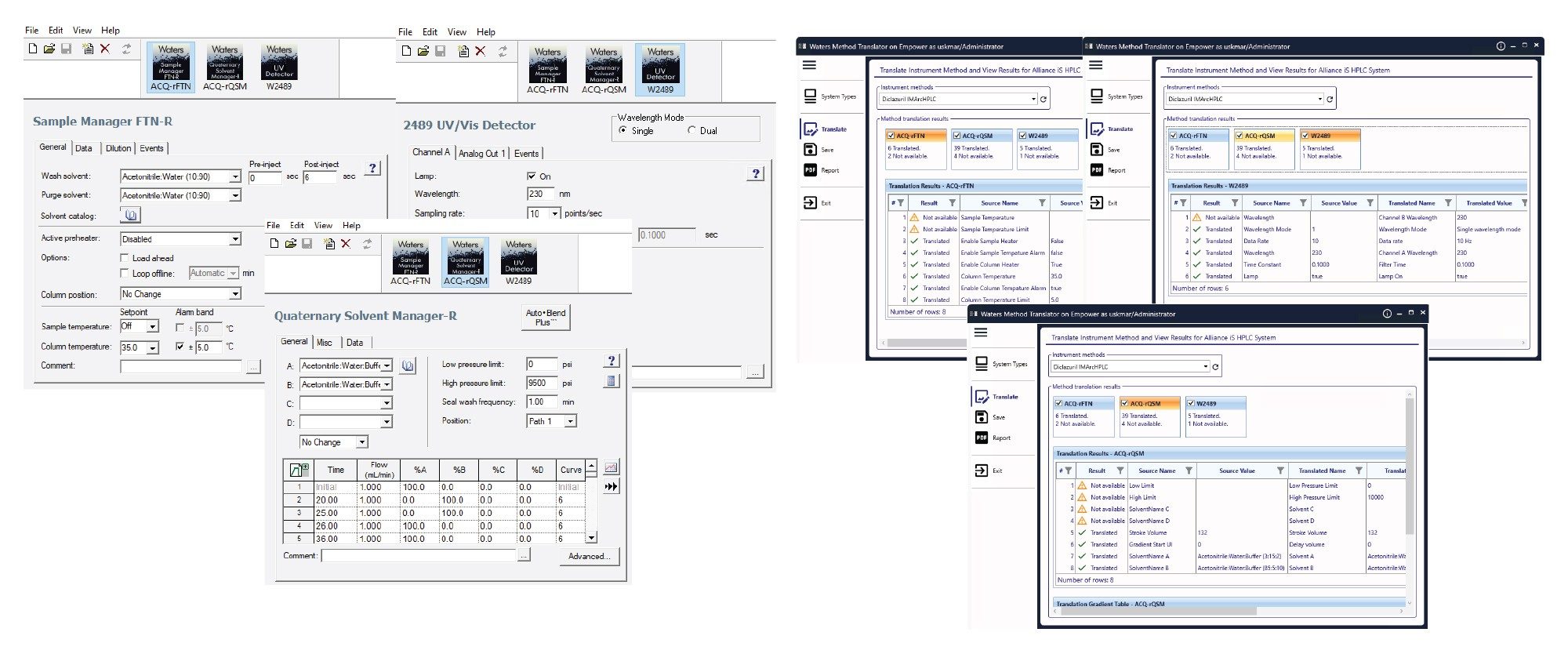The height and width of the screenshot is (654, 1568).
Task: Click Edit menu in UV/Vis Detector window
Action: [430, 32]
